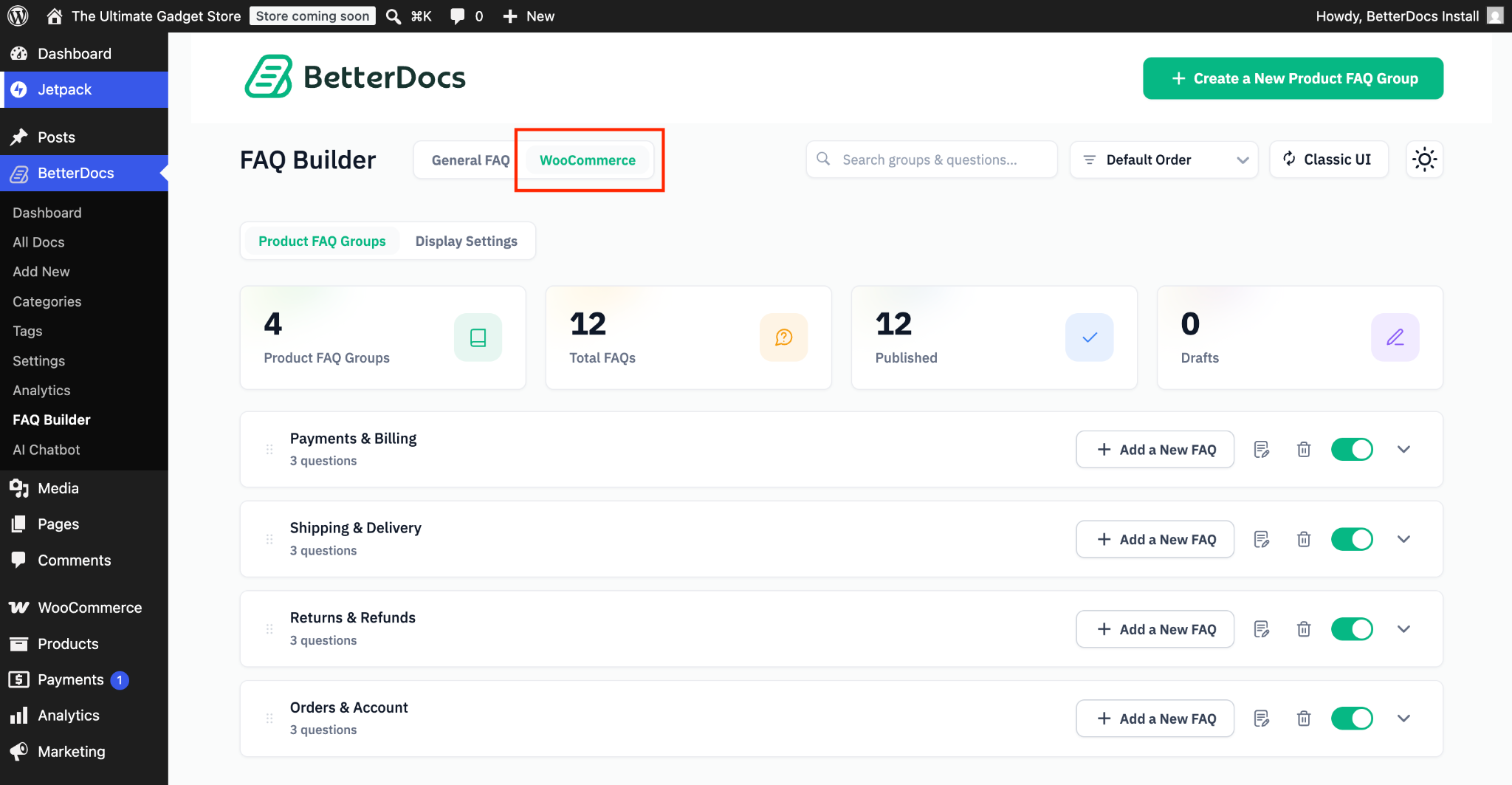Switch to the General FAQ tab

click(x=470, y=160)
